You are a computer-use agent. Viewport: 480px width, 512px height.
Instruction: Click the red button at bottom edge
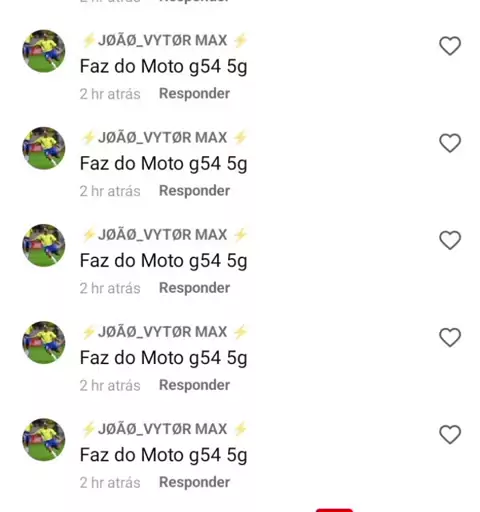(x=334, y=510)
